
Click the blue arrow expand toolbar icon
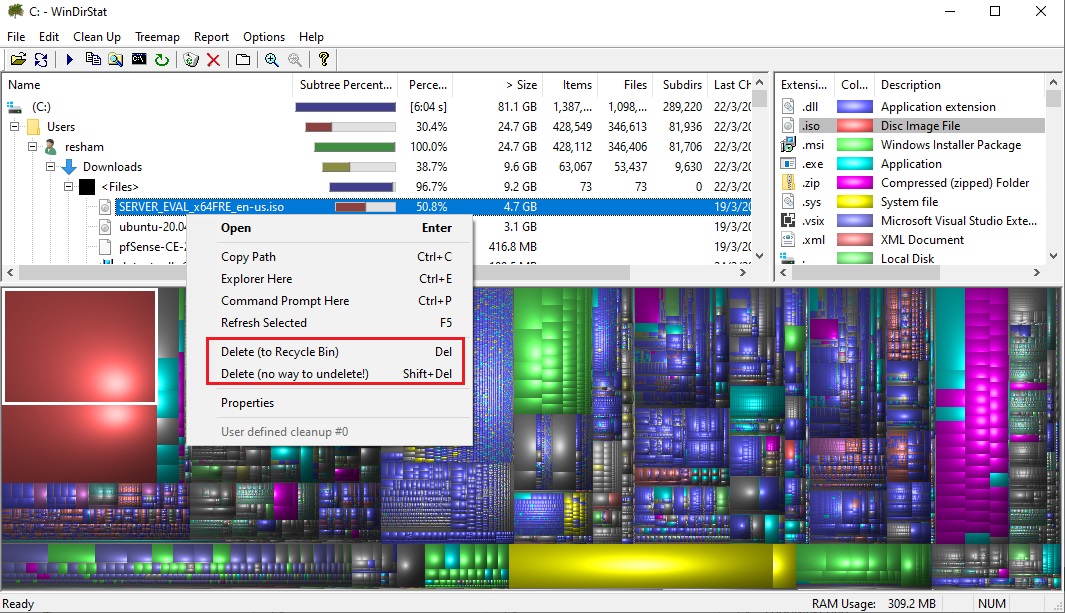(69, 60)
